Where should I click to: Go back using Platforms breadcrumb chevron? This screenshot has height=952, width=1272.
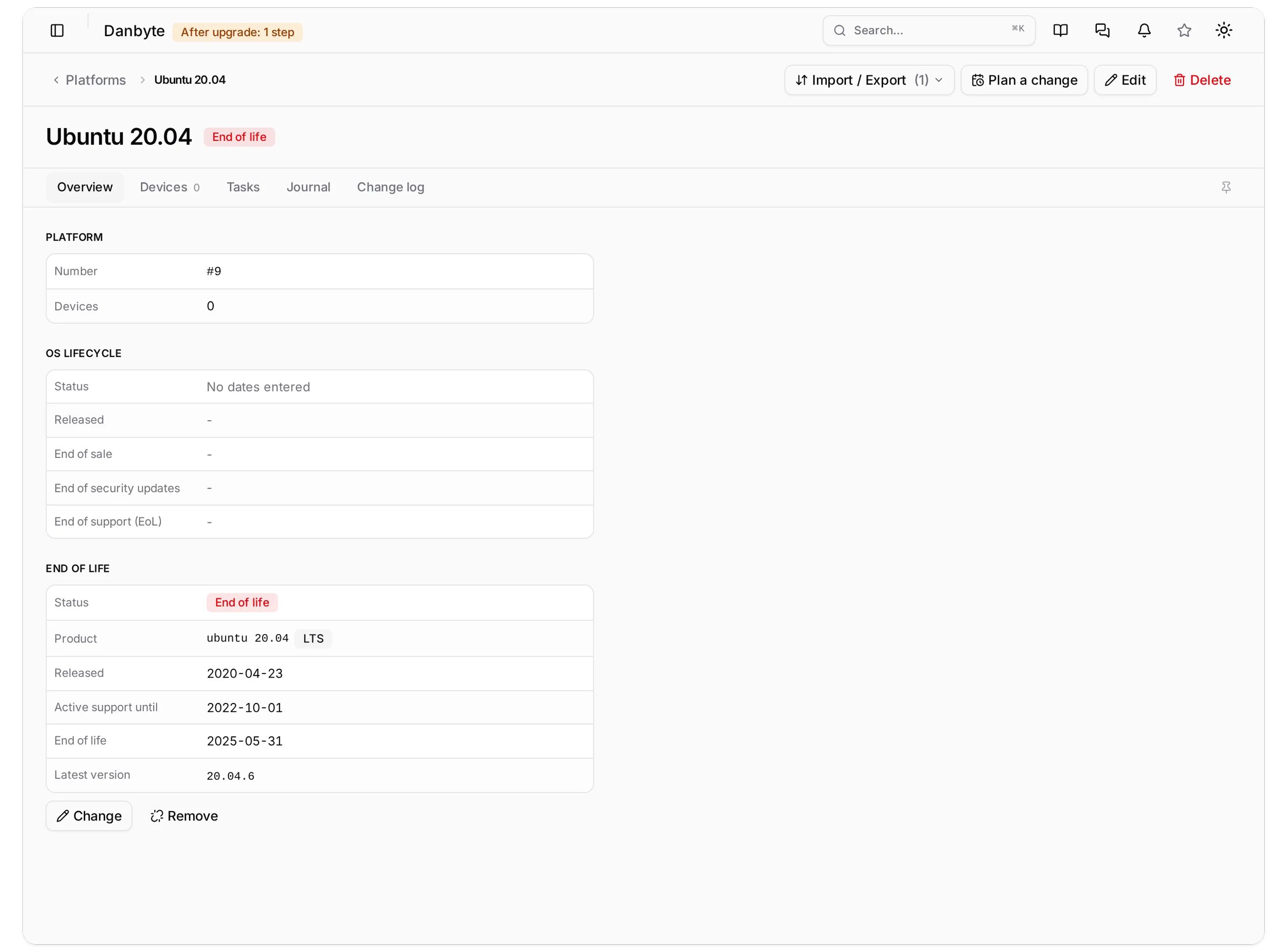pos(56,80)
